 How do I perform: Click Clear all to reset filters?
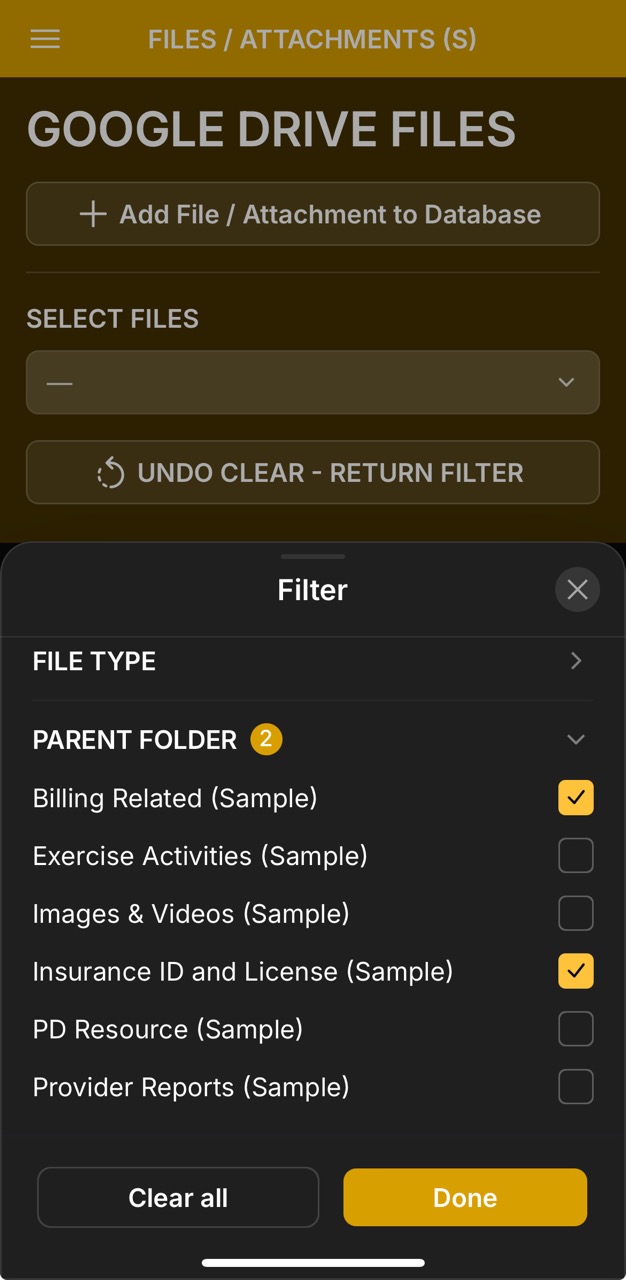178,1197
